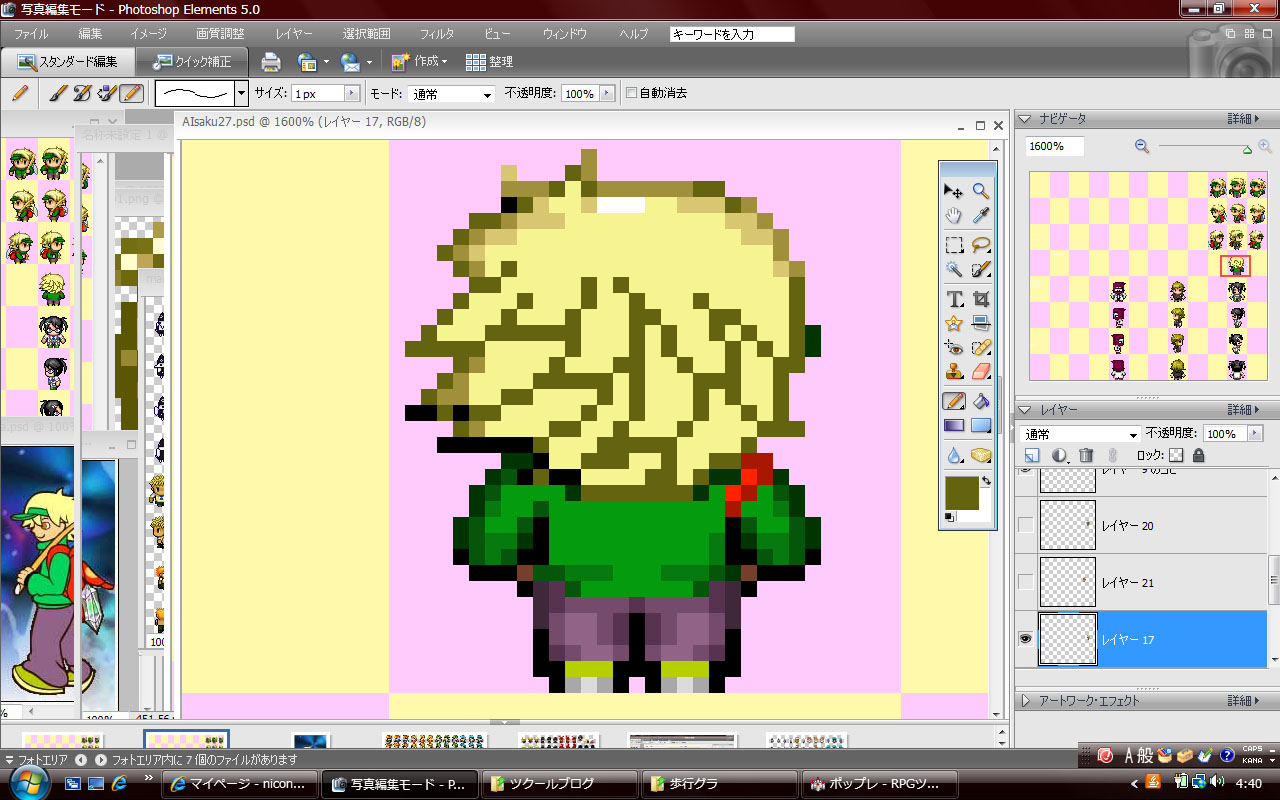Toggle lock all padlock in Layers panel

[x=1198, y=455]
